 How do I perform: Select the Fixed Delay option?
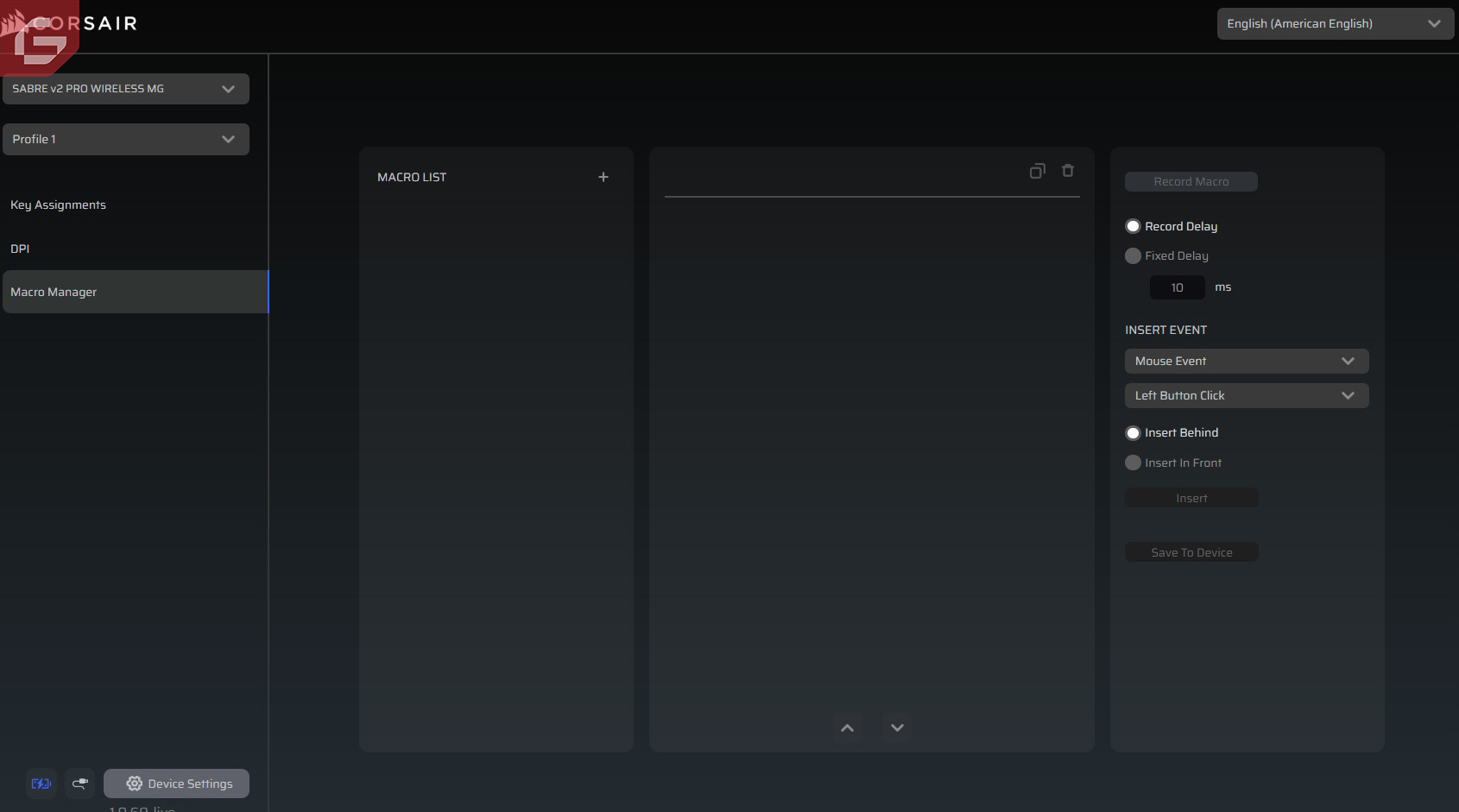1134,256
